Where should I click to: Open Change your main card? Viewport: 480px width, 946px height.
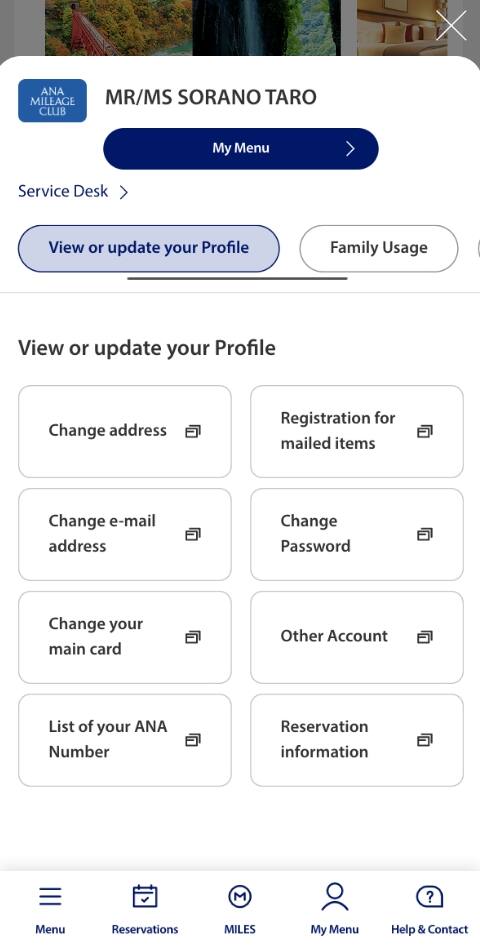[x=125, y=637]
